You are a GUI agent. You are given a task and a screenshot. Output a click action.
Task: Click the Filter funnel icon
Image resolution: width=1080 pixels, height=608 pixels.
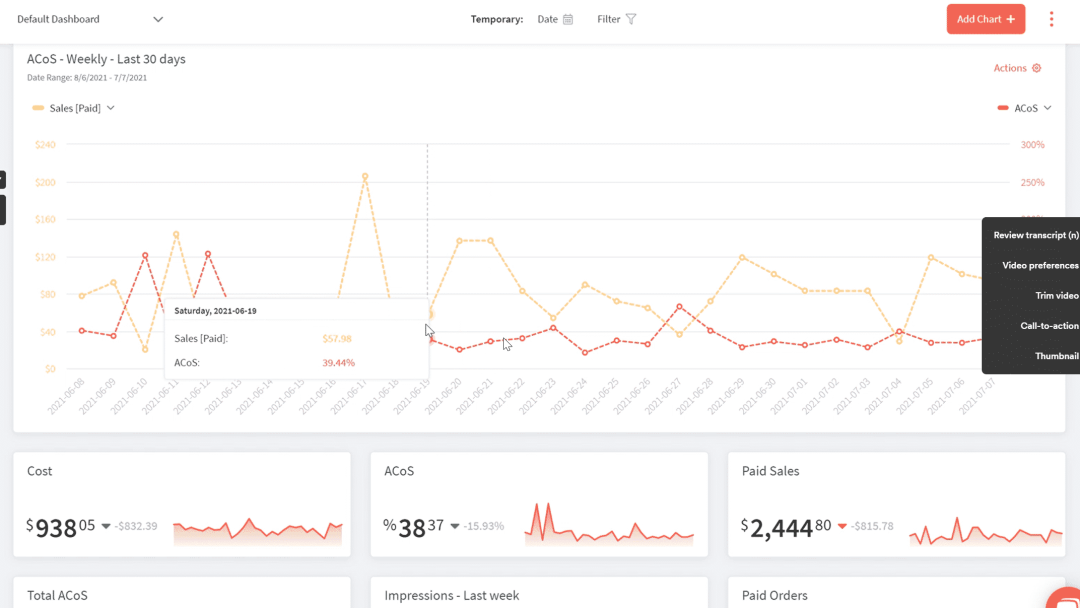[x=632, y=19]
